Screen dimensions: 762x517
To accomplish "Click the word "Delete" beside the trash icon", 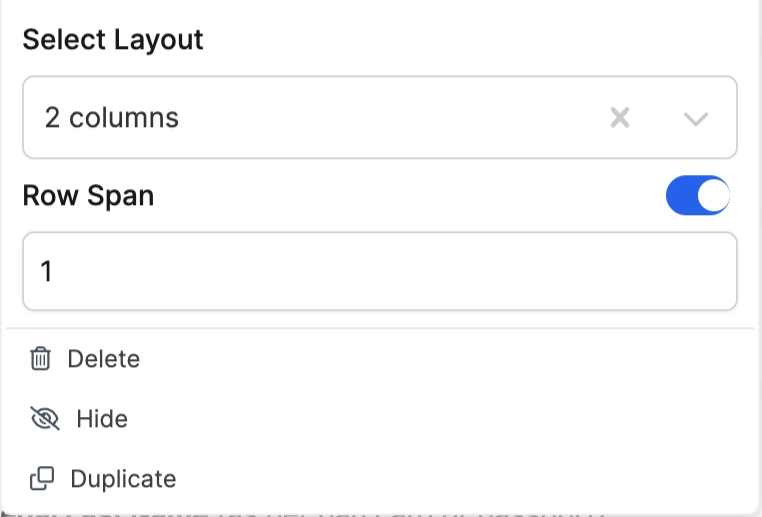I will click(104, 359).
